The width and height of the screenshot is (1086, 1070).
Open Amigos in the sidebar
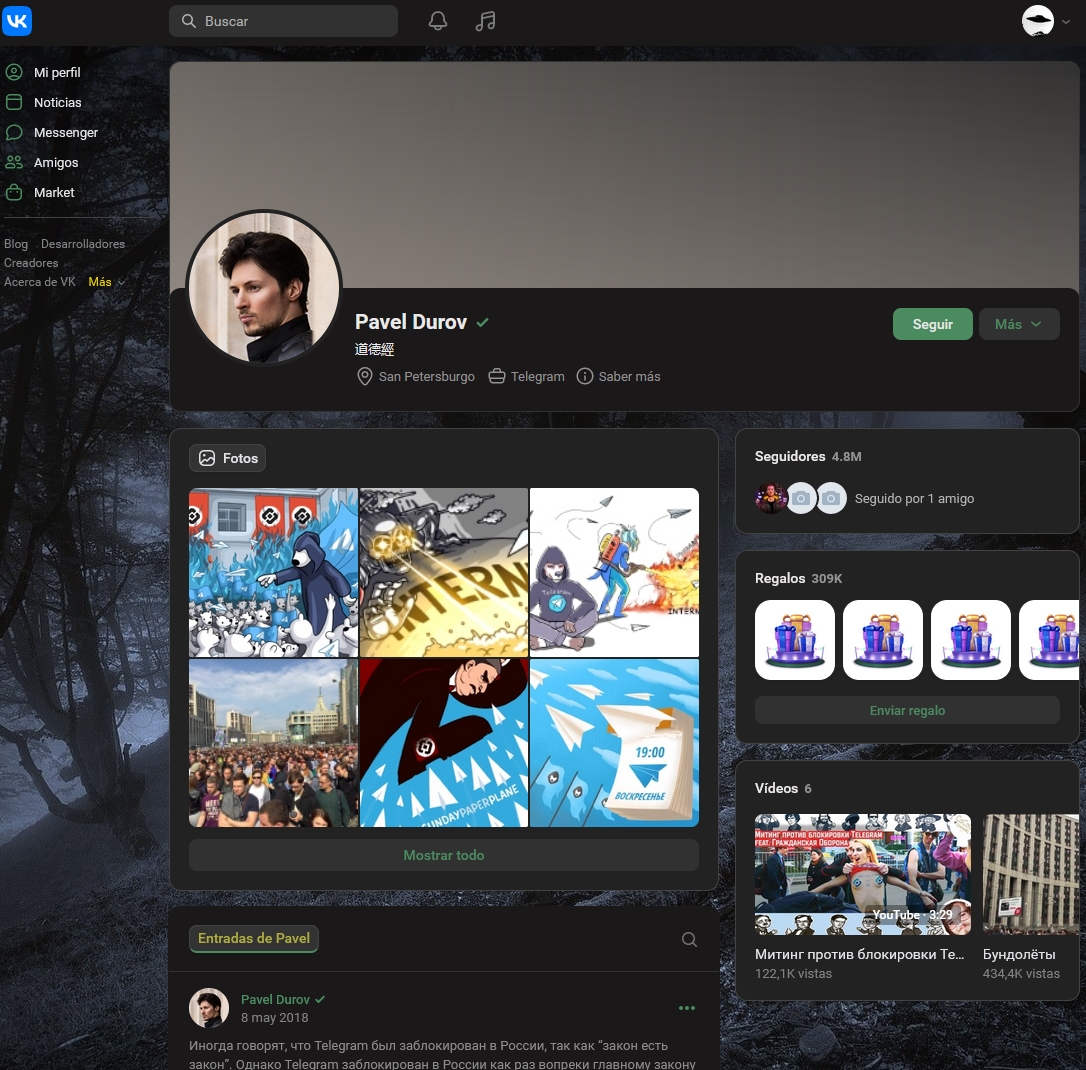pos(56,162)
